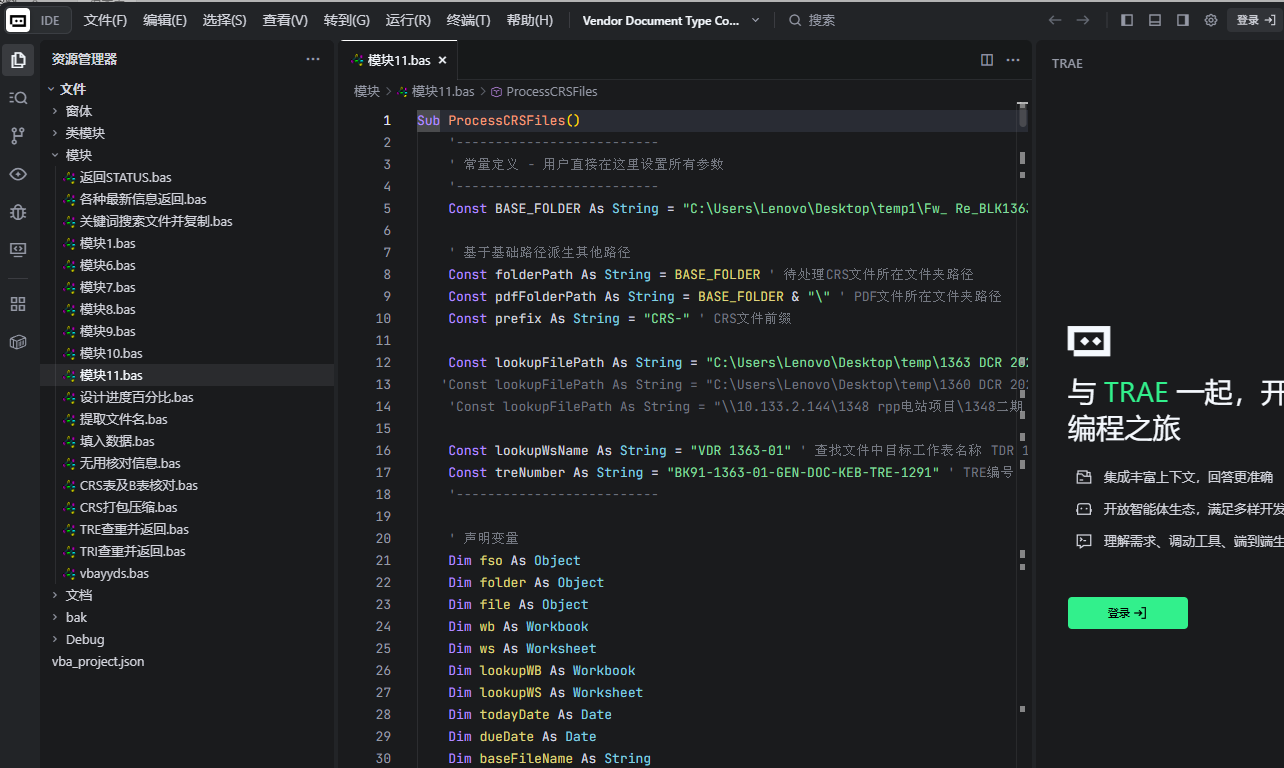Click the 登录 button in the title bar
This screenshot has width=1284, height=768.
[1254, 20]
